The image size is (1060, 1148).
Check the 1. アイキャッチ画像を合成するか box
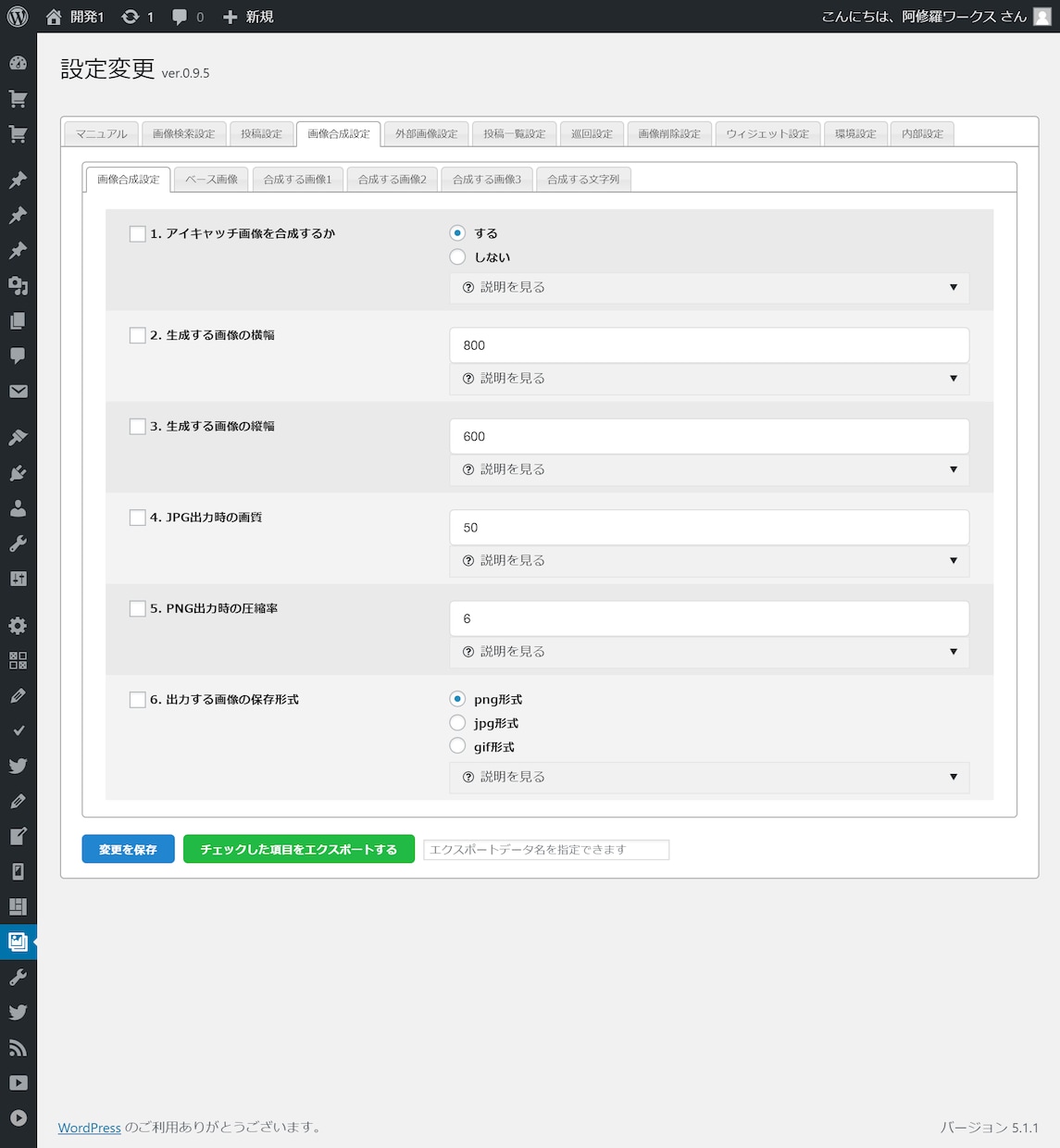137,234
